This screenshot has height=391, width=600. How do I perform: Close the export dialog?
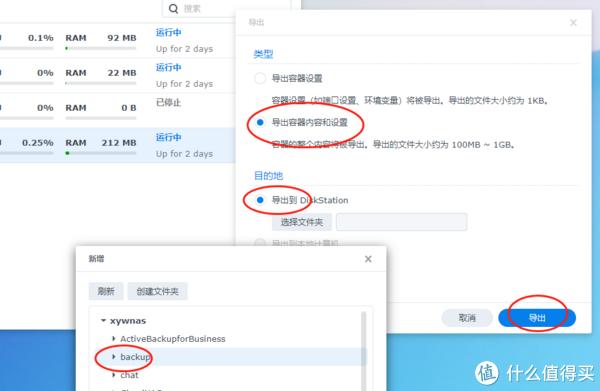573,23
